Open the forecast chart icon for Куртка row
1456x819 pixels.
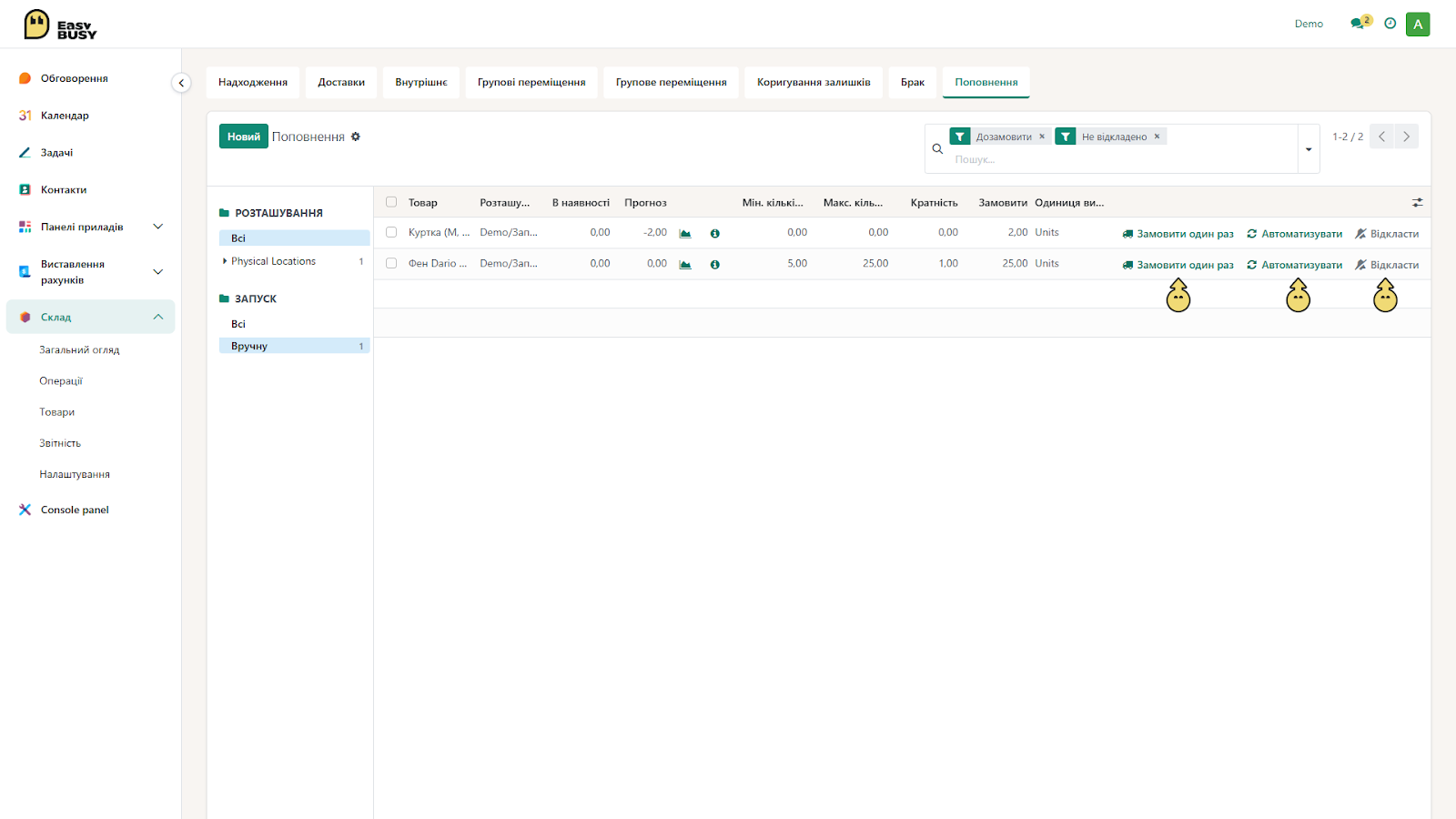tap(685, 234)
